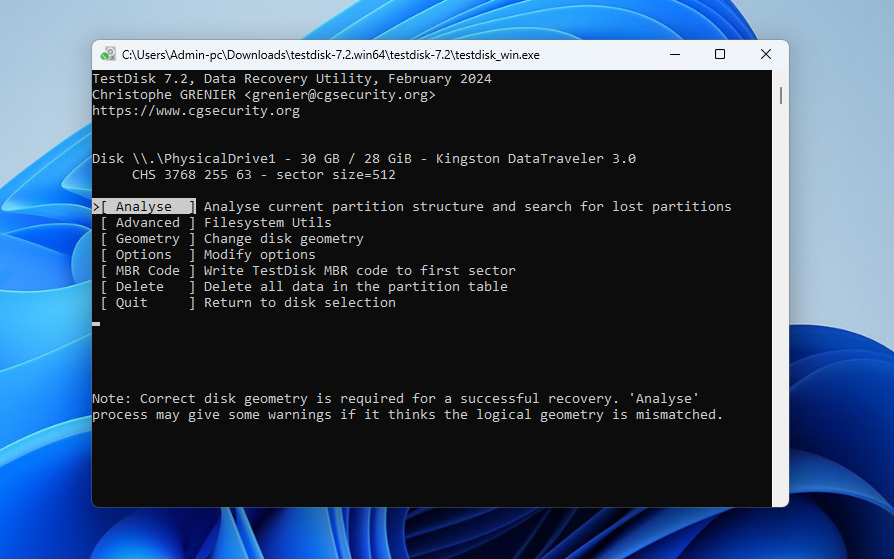
Task: Click 'Write TestDisk MBR code to first sector'
Action: point(360,270)
